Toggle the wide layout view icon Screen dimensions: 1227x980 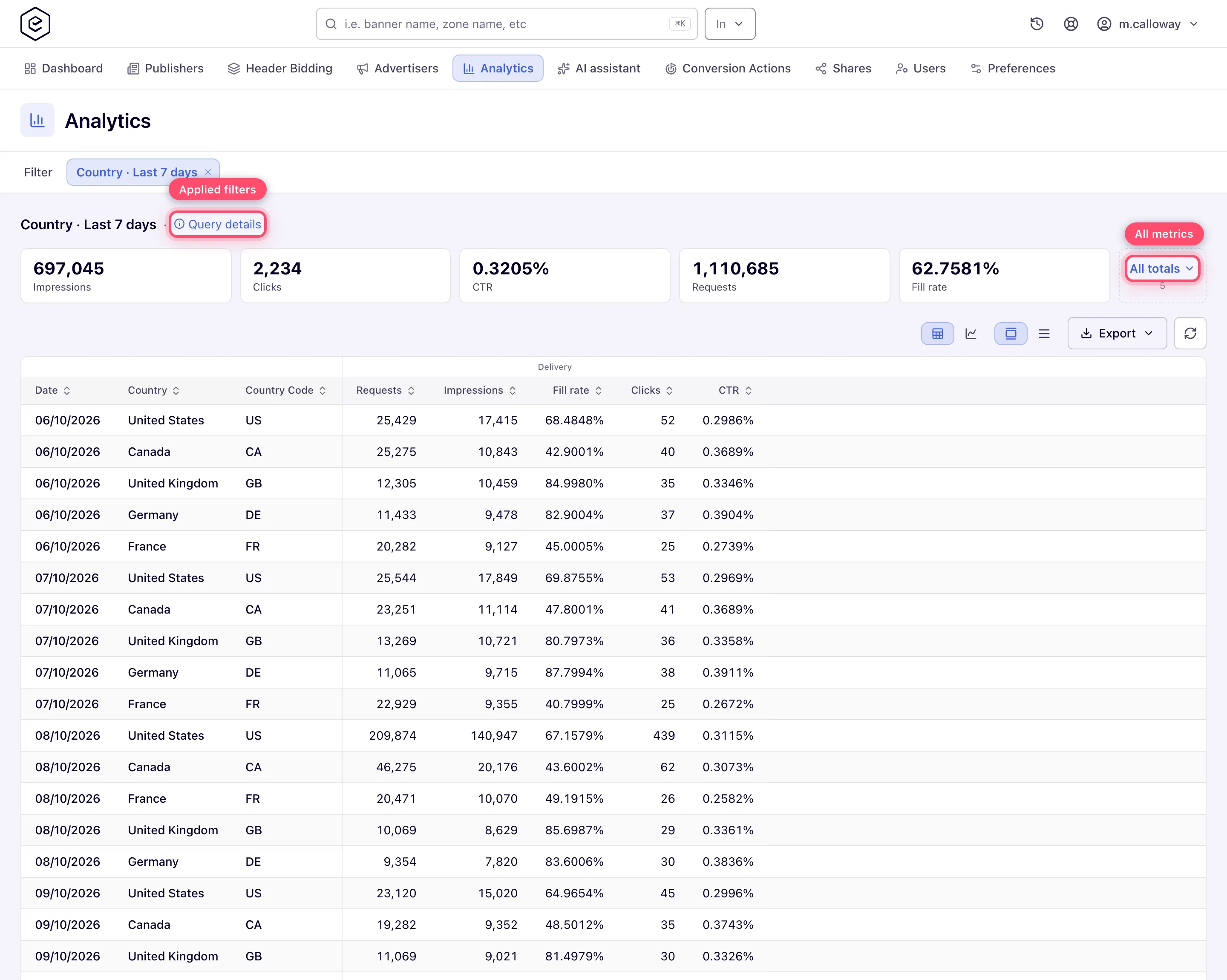(1011, 334)
